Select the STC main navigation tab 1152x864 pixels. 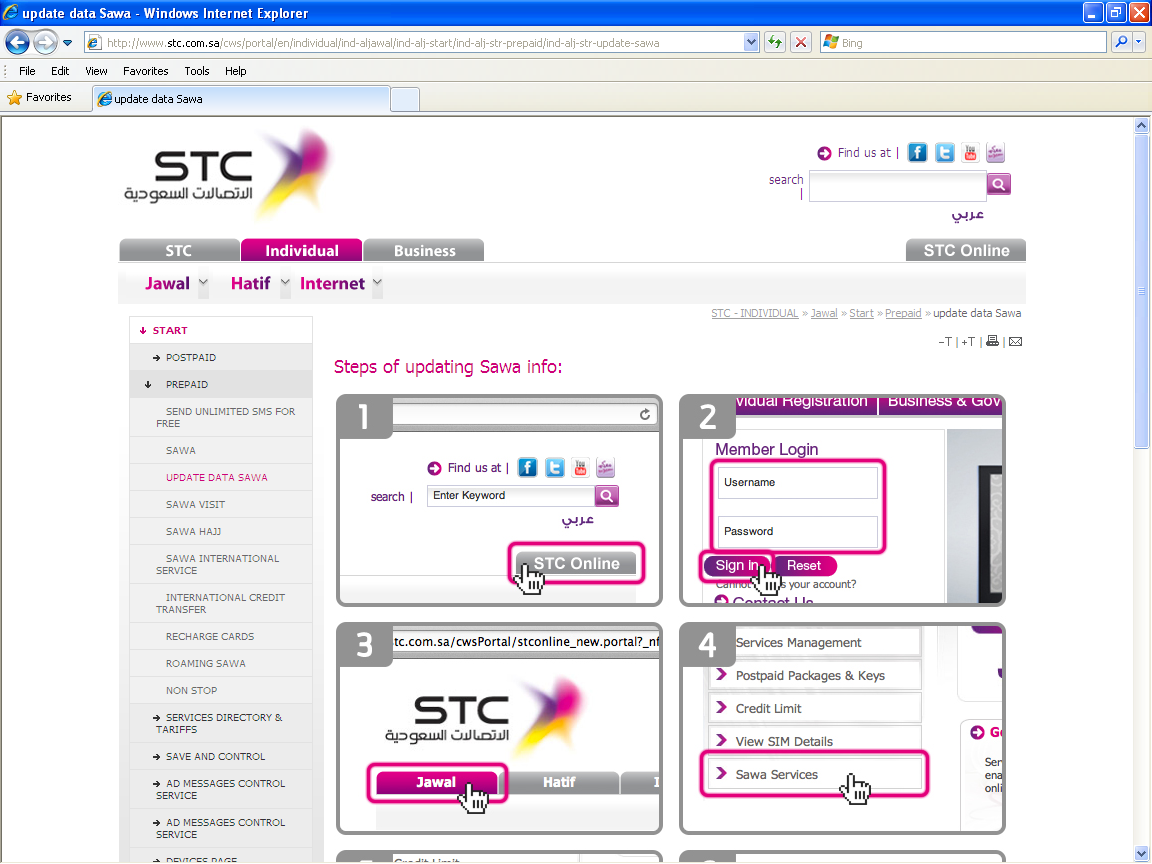point(179,251)
